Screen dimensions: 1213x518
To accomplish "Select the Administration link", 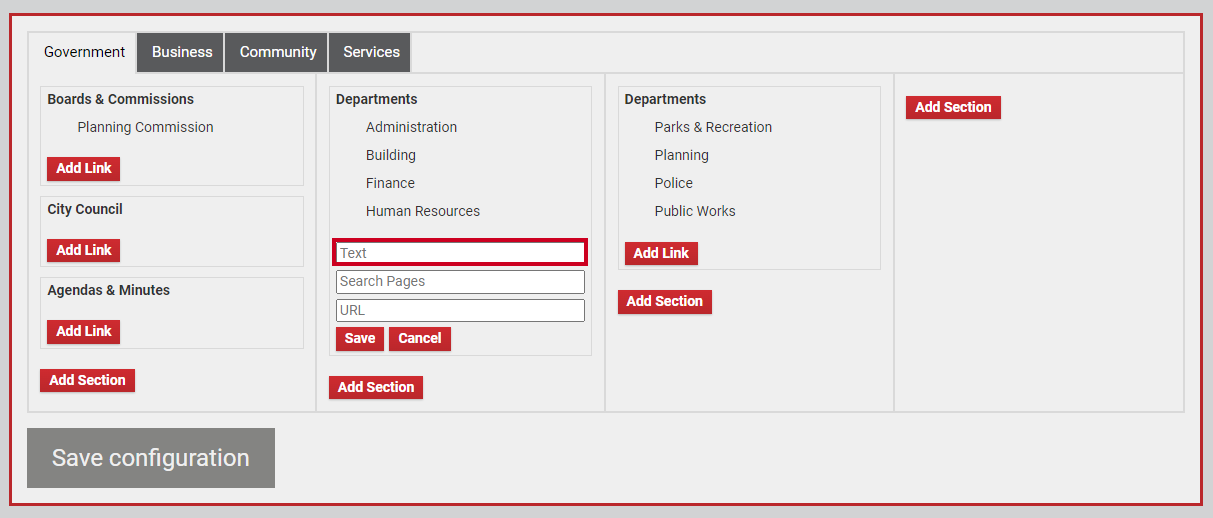I will coord(411,127).
